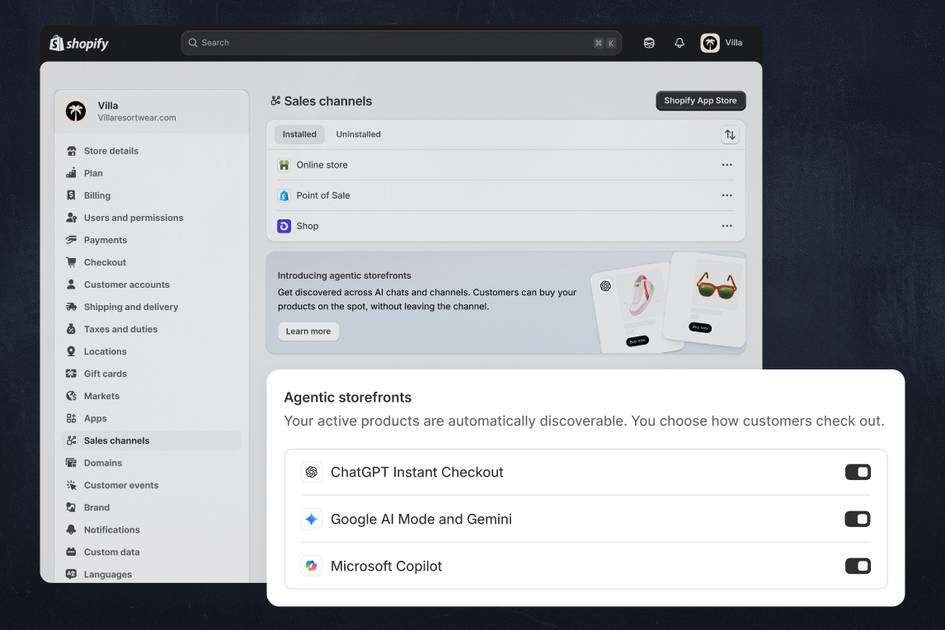Click the Sidekick icon beside the bell
945x630 pixels.
649,43
